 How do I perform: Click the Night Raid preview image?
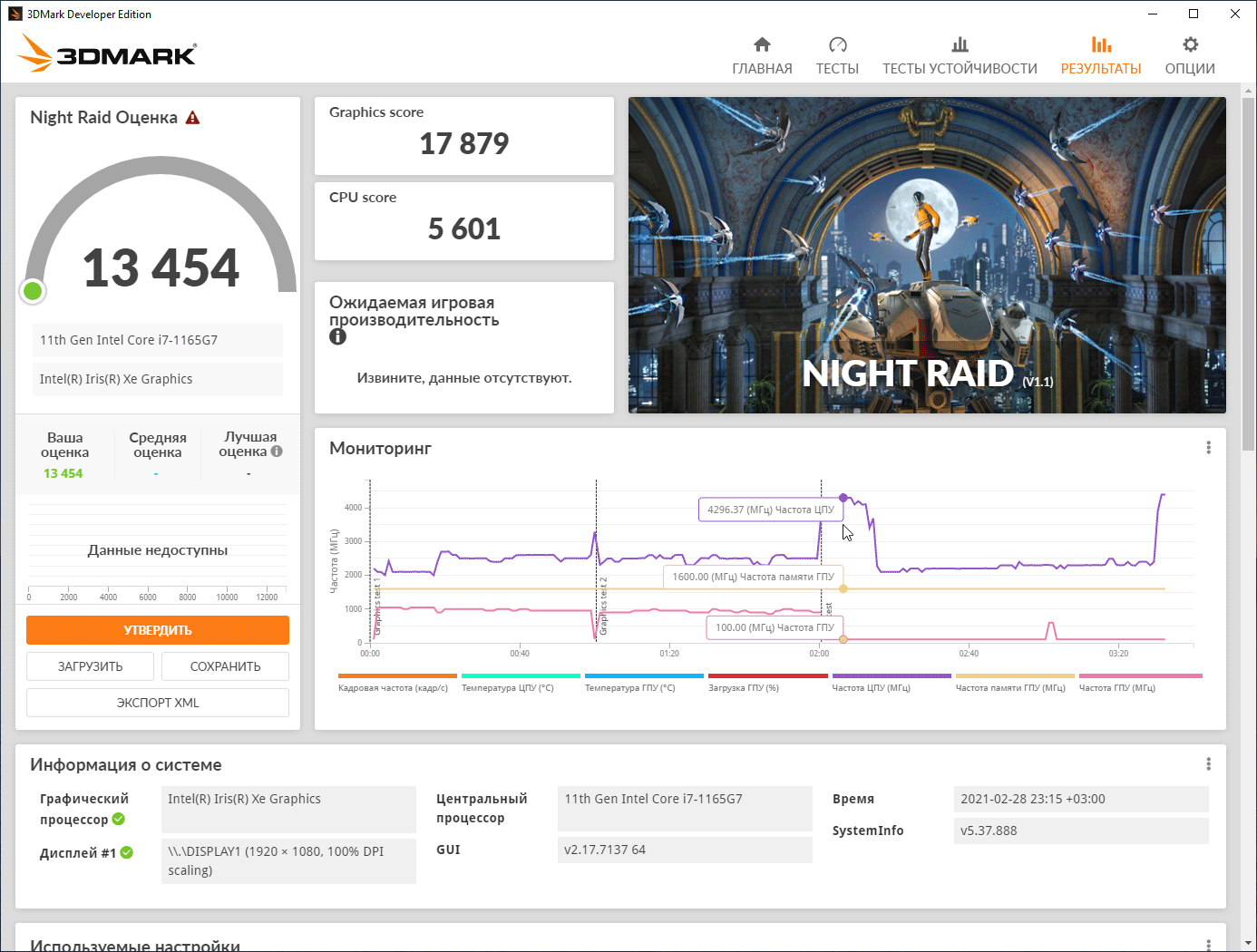927,255
